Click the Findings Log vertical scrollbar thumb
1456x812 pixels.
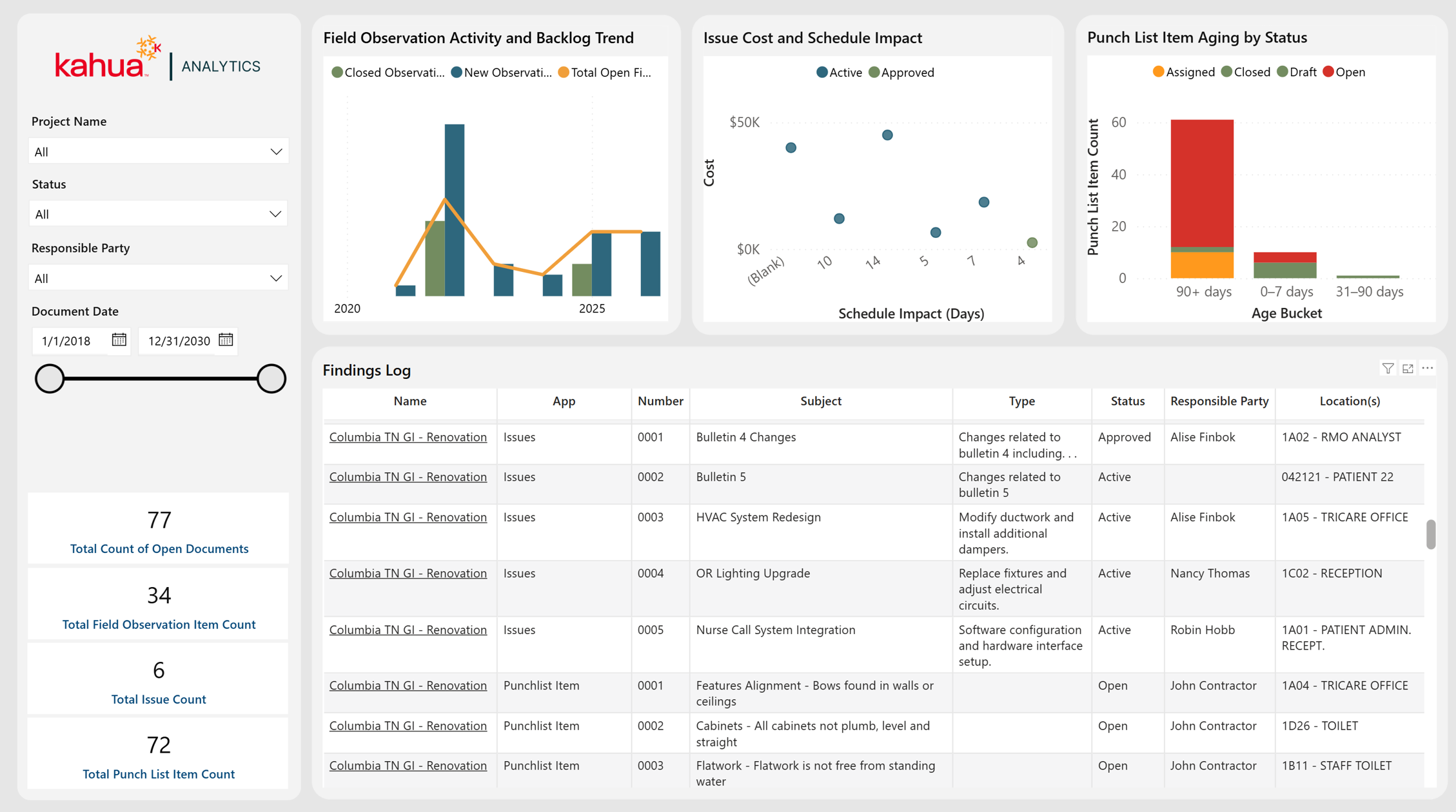[x=1431, y=534]
